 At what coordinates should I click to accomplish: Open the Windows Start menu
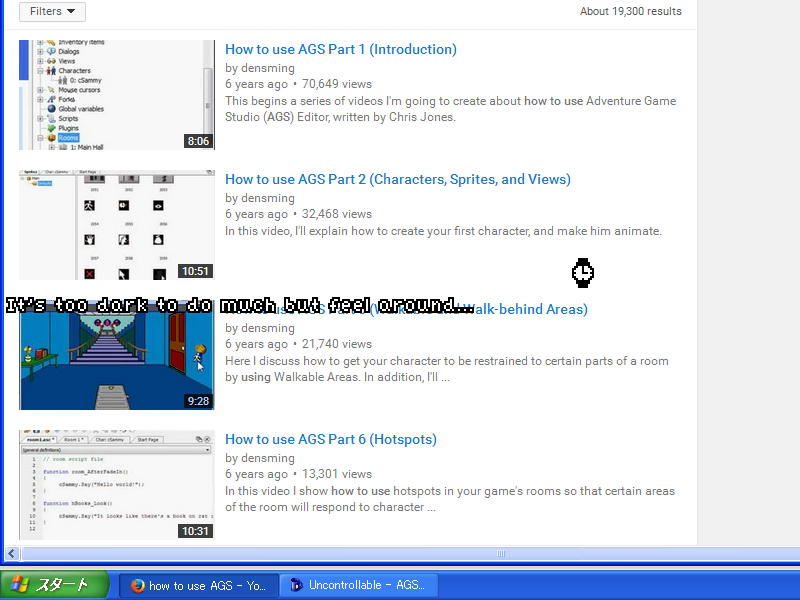(x=55, y=585)
